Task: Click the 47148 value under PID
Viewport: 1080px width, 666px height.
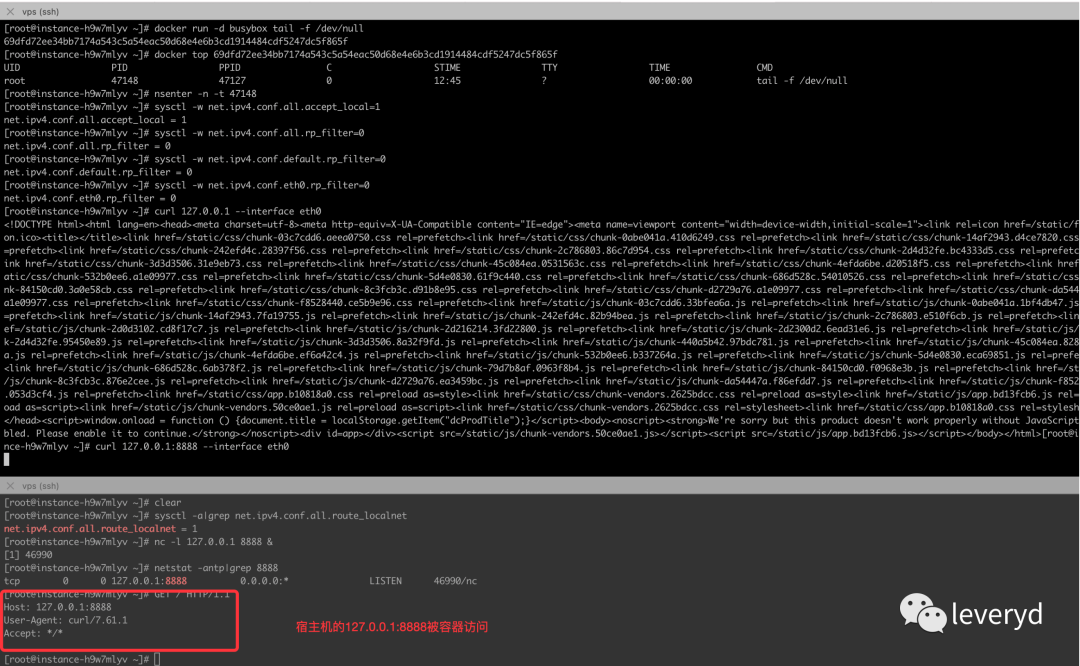Action: coord(125,81)
